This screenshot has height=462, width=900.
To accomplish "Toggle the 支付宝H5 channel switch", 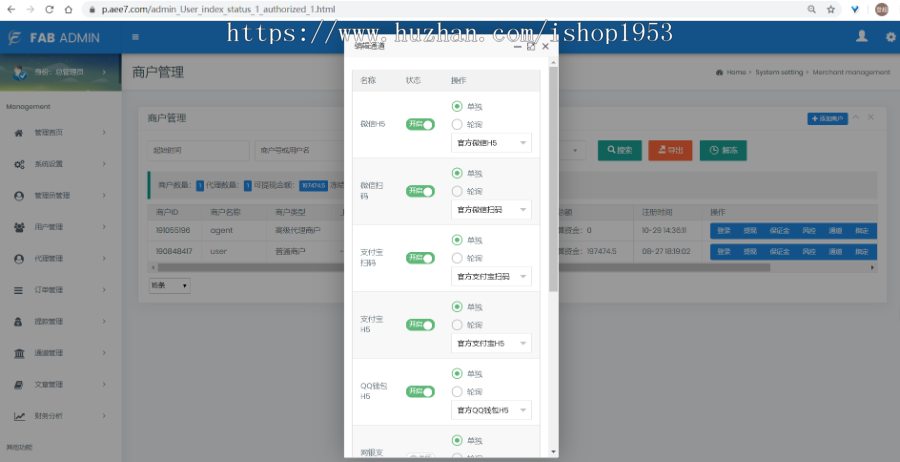I will 420,325.
